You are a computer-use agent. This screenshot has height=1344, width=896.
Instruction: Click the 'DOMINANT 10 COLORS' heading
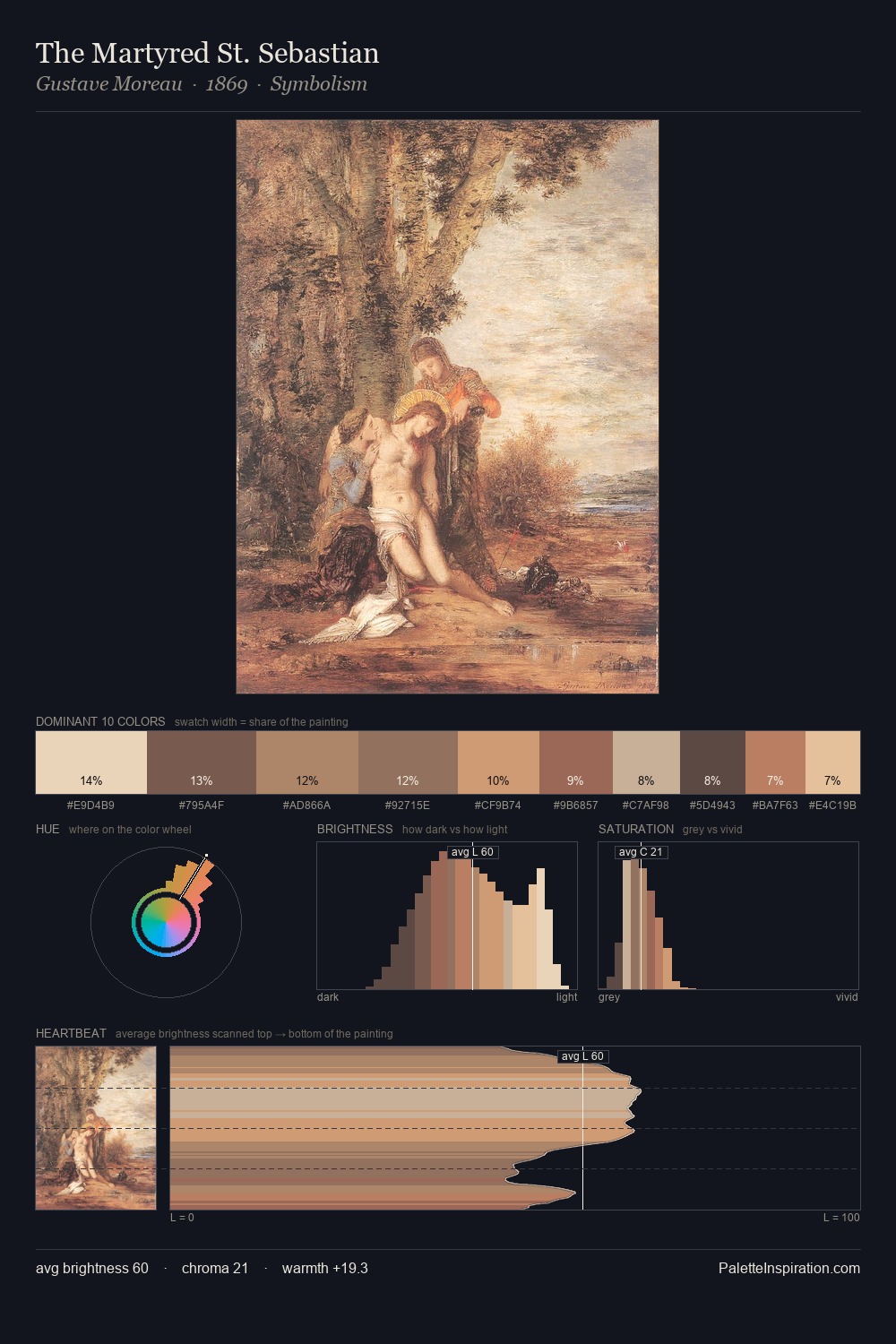coord(100,721)
